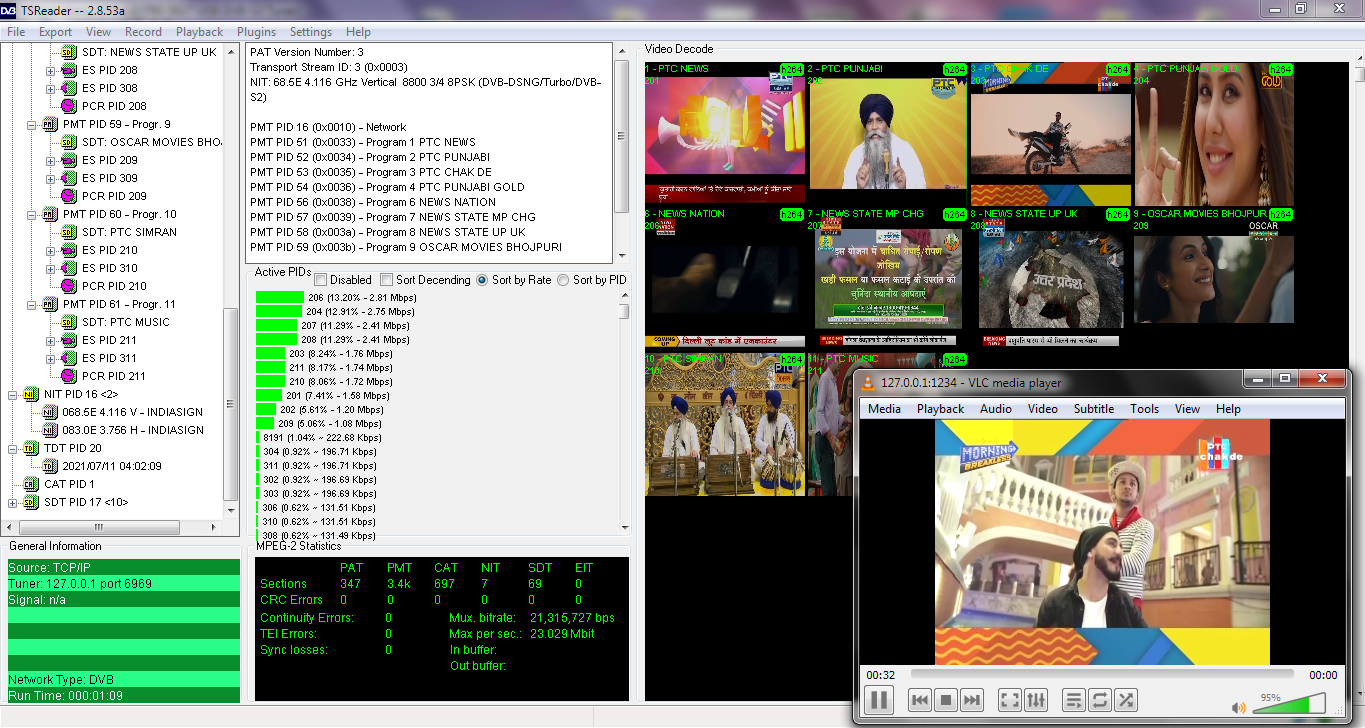
Task: Select the CAT PID 1 node icon
Action: coord(30,484)
